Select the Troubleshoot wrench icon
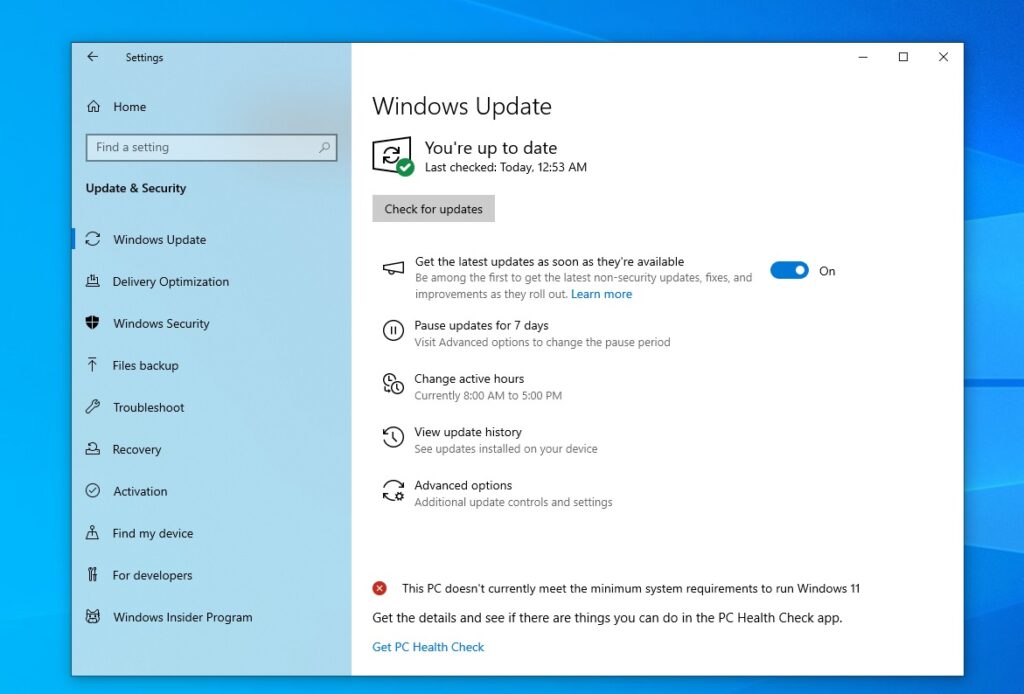The height and width of the screenshot is (694, 1024). (93, 407)
